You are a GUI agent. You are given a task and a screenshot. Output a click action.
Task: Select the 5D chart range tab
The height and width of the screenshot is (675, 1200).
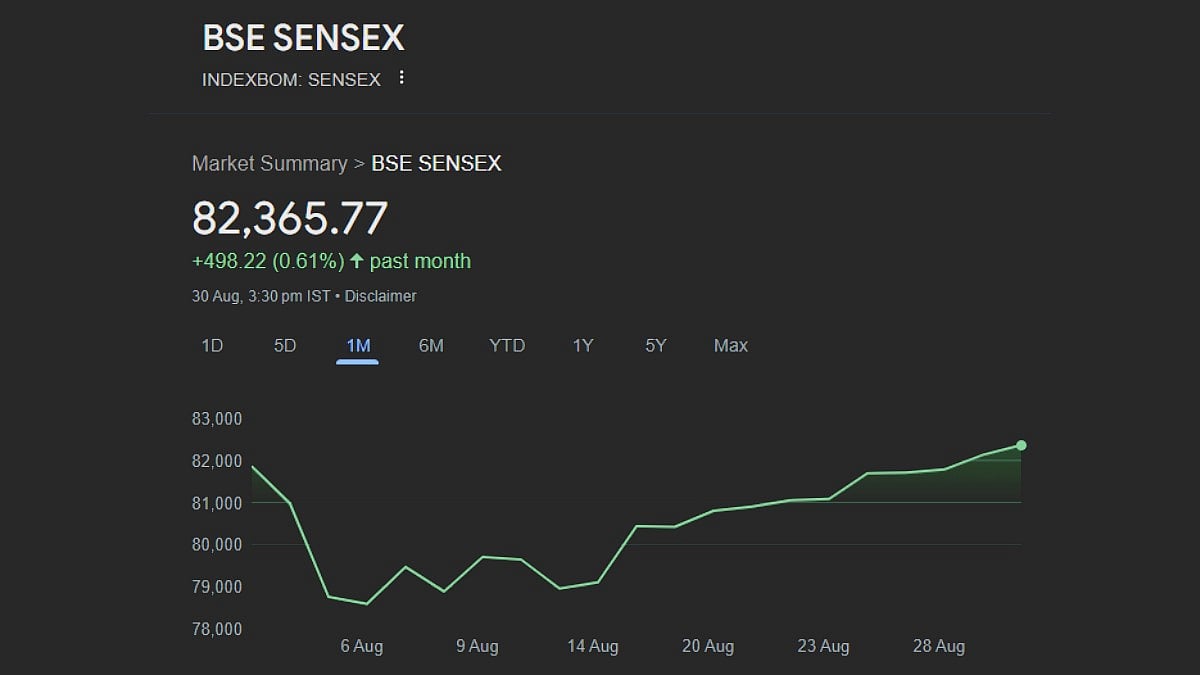pyautogui.click(x=285, y=346)
